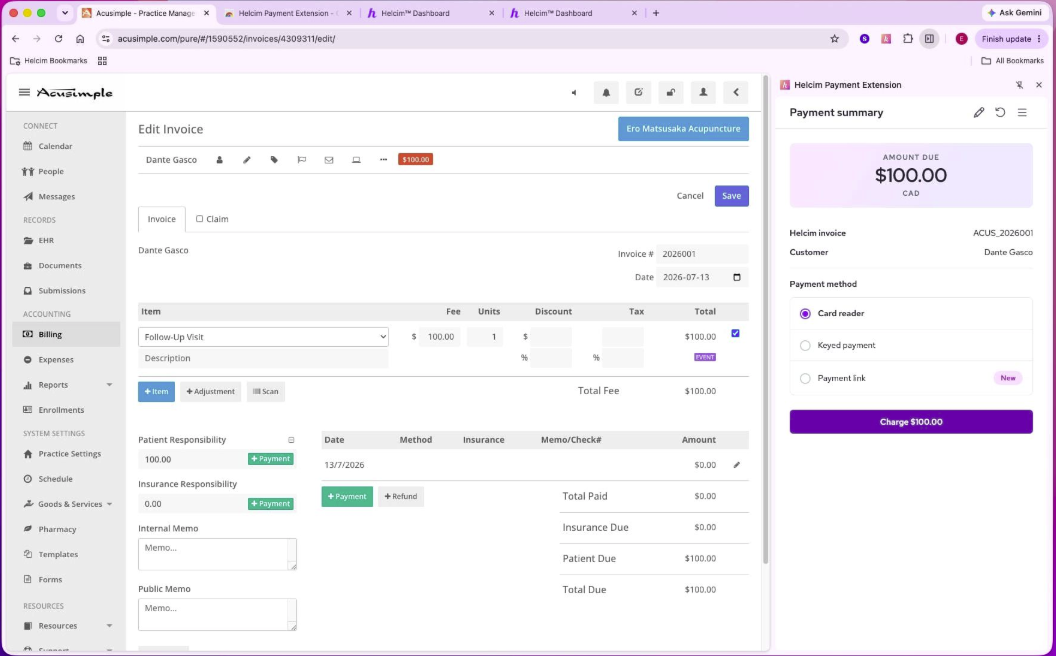Uncheck the Follow-Up Visit line item checkbox
1056x656 pixels.
(x=735, y=333)
